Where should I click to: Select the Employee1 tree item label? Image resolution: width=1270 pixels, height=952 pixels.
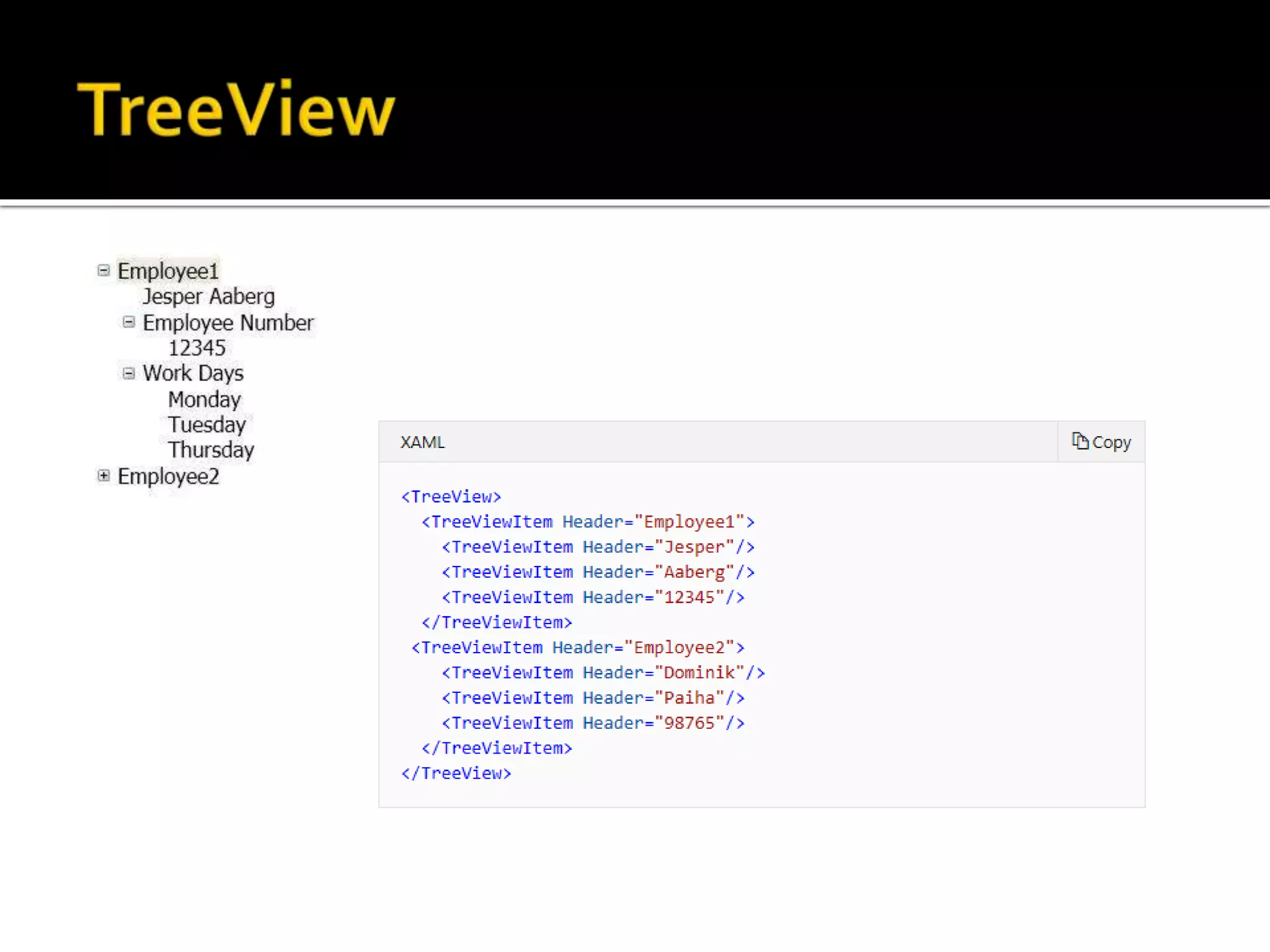(x=168, y=271)
